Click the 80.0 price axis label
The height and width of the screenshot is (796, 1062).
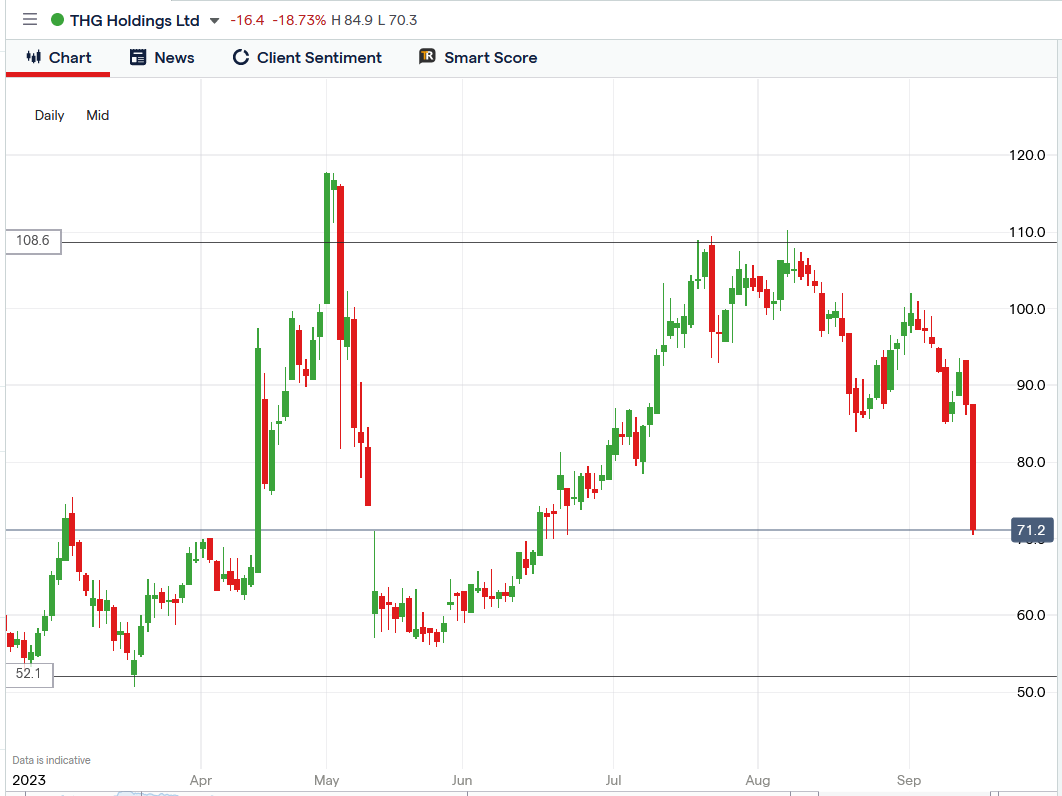(1031, 462)
